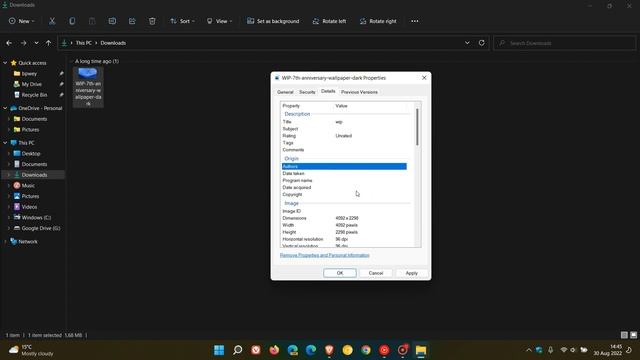Open taskbar Search
The height and width of the screenshot is (360, 640).
(x=238, y=350)
